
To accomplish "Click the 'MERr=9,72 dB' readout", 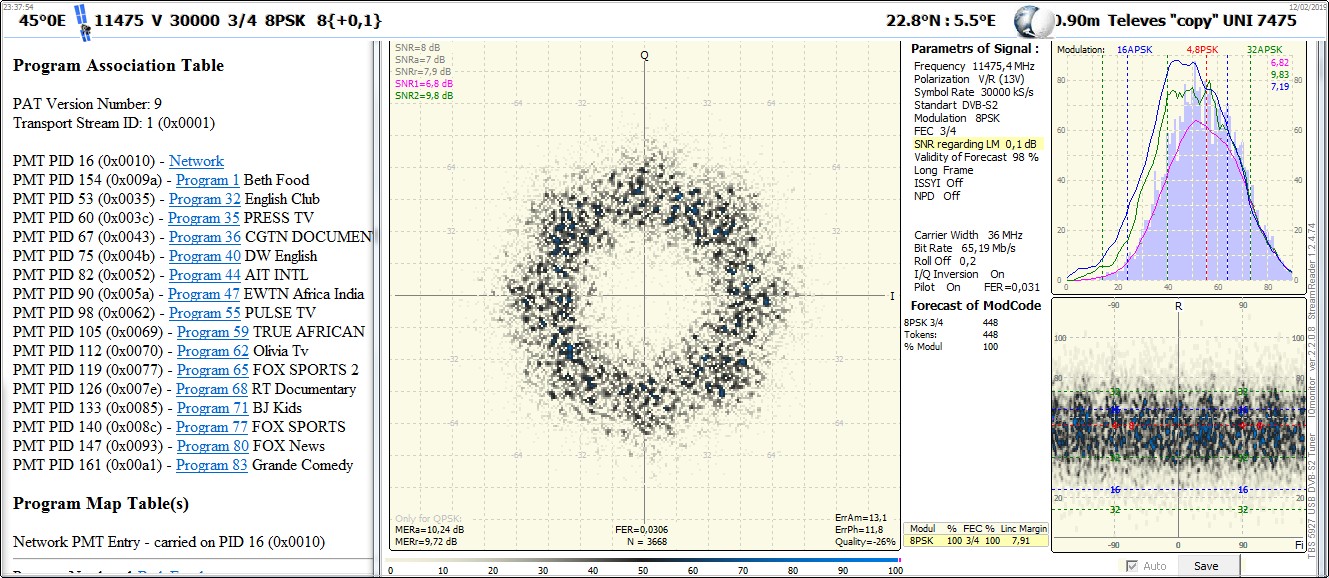I will pos(425,541).
